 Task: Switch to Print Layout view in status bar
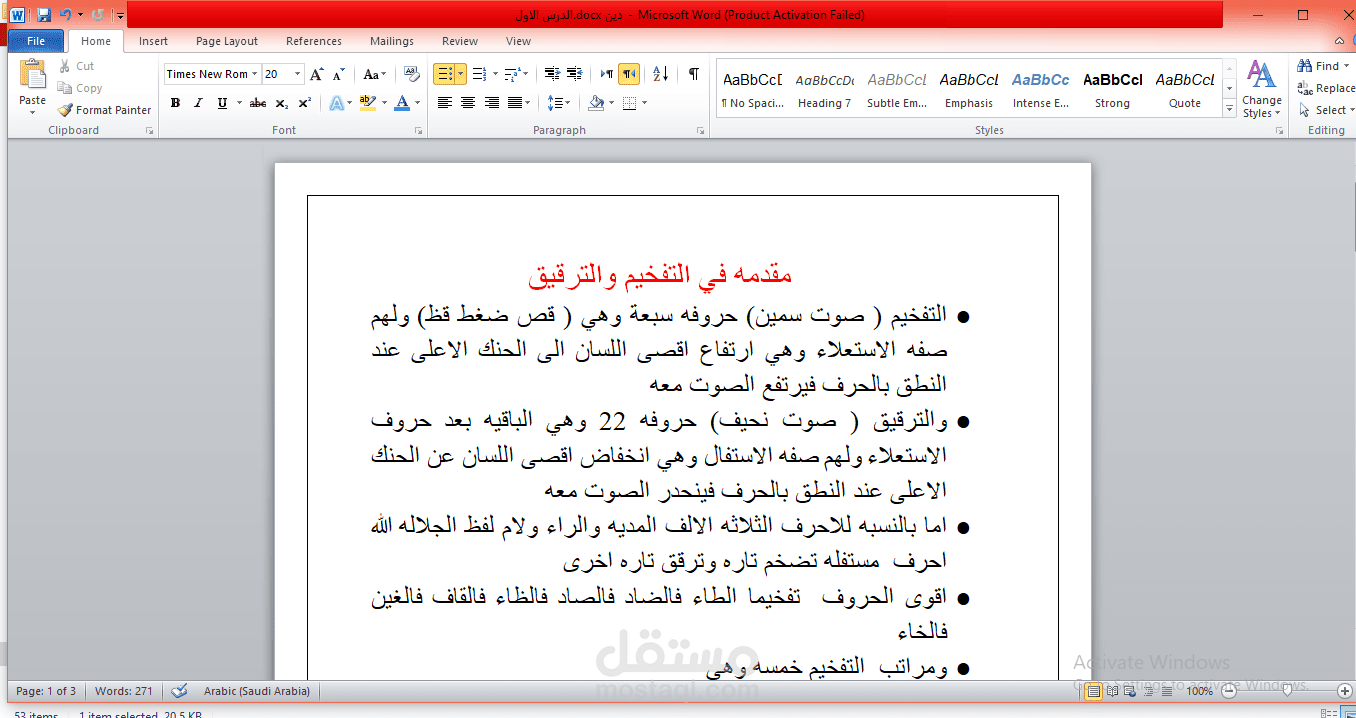[x=1093, y=690]
